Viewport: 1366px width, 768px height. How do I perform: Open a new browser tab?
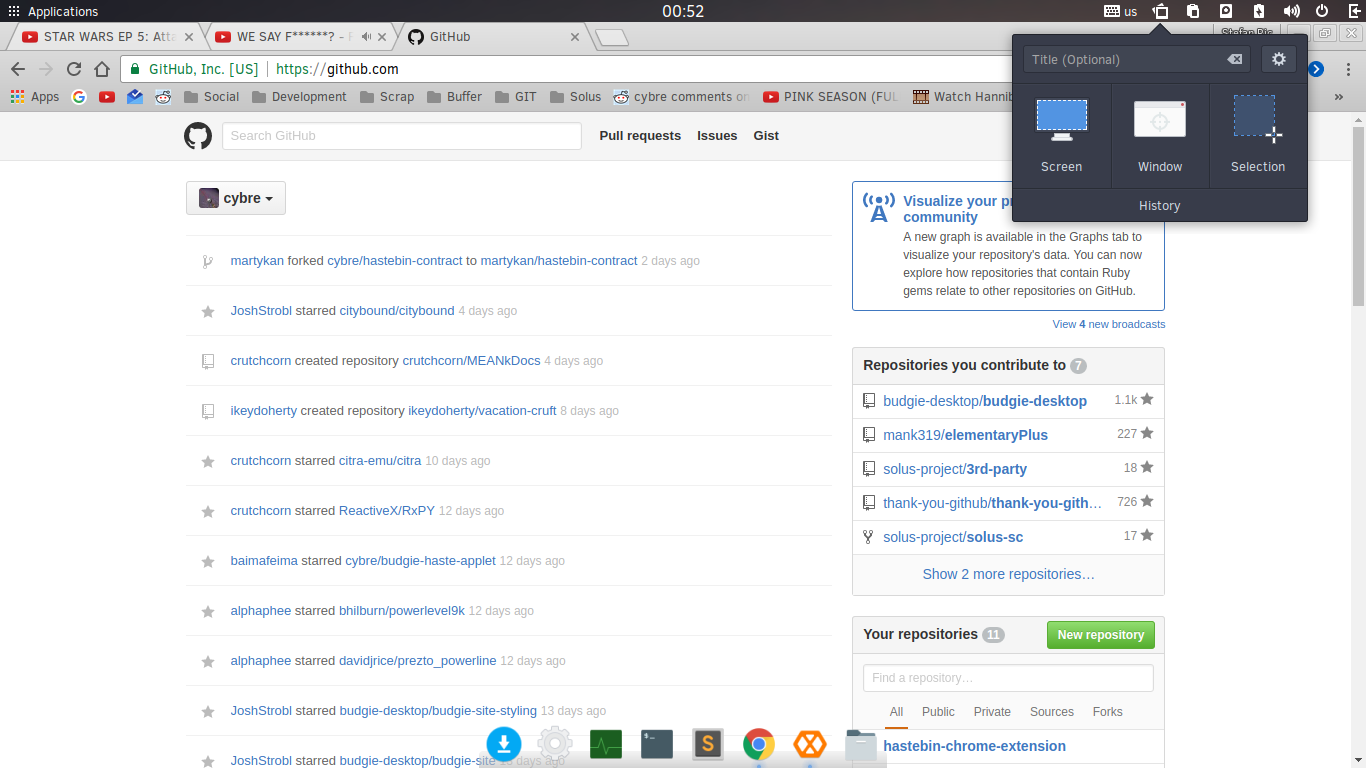(611, 38)
